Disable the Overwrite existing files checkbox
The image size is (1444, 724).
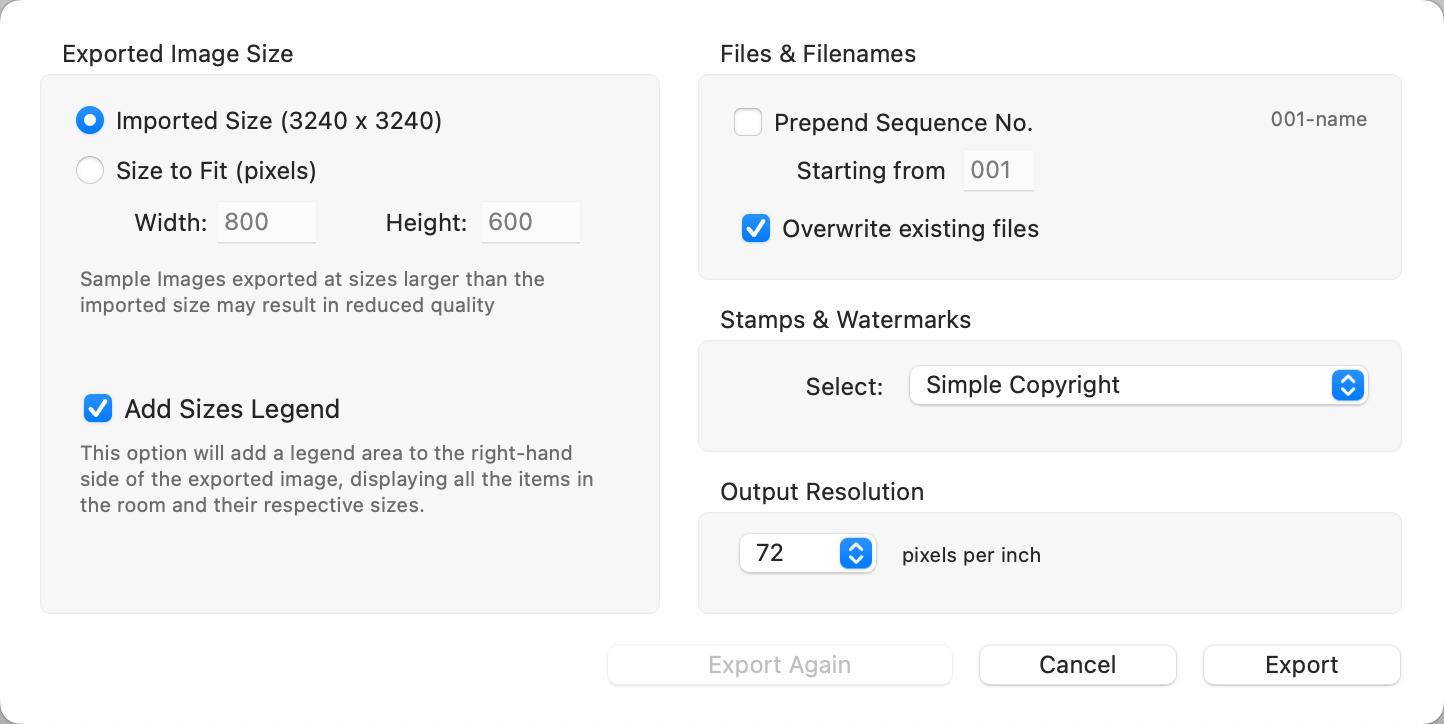pos(756,229)
